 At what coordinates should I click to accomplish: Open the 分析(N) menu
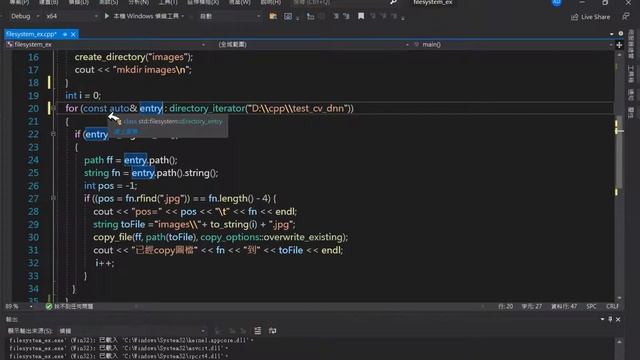[138, 2]
